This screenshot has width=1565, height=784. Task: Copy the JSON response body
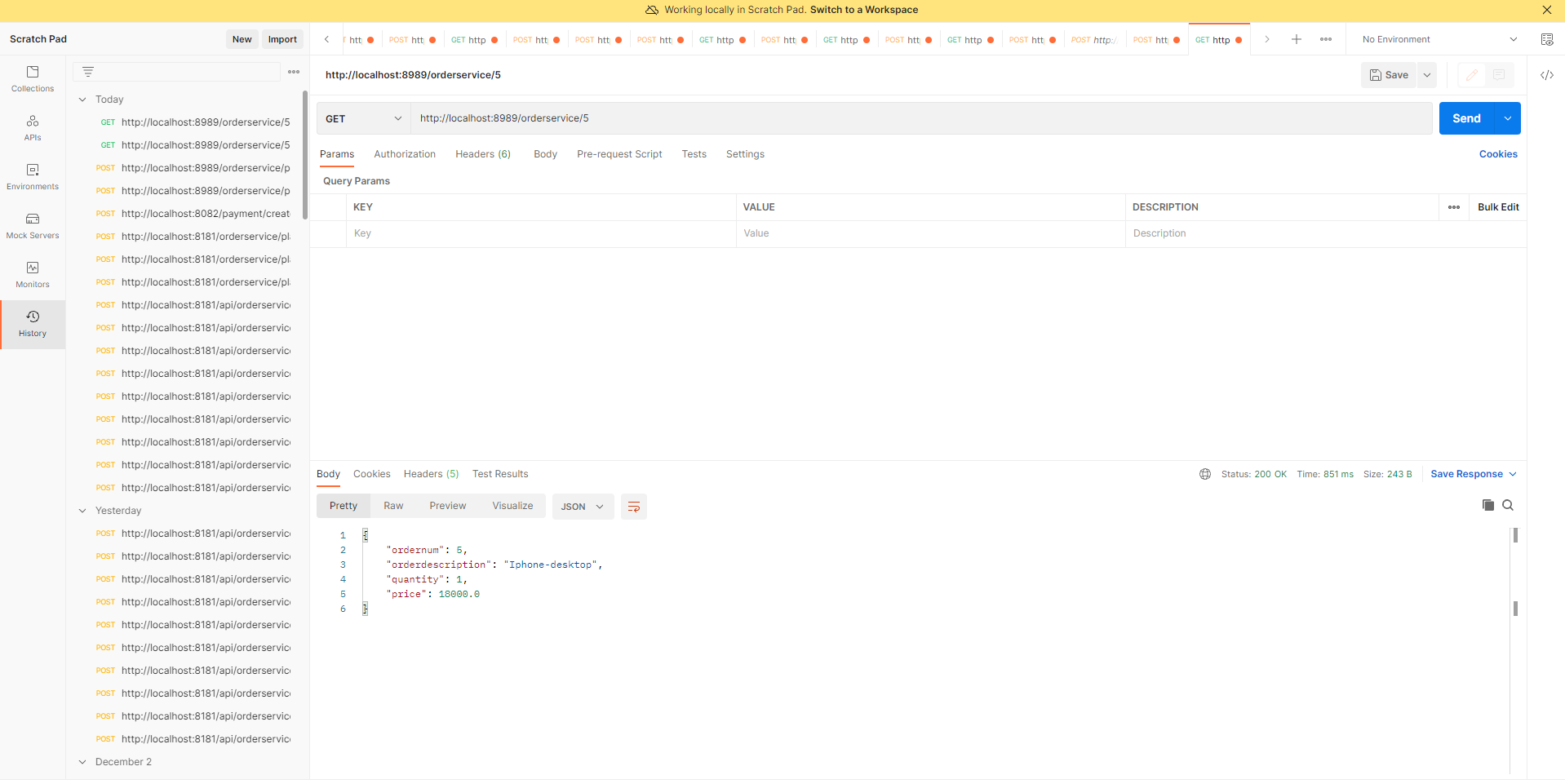(1487, 505)
